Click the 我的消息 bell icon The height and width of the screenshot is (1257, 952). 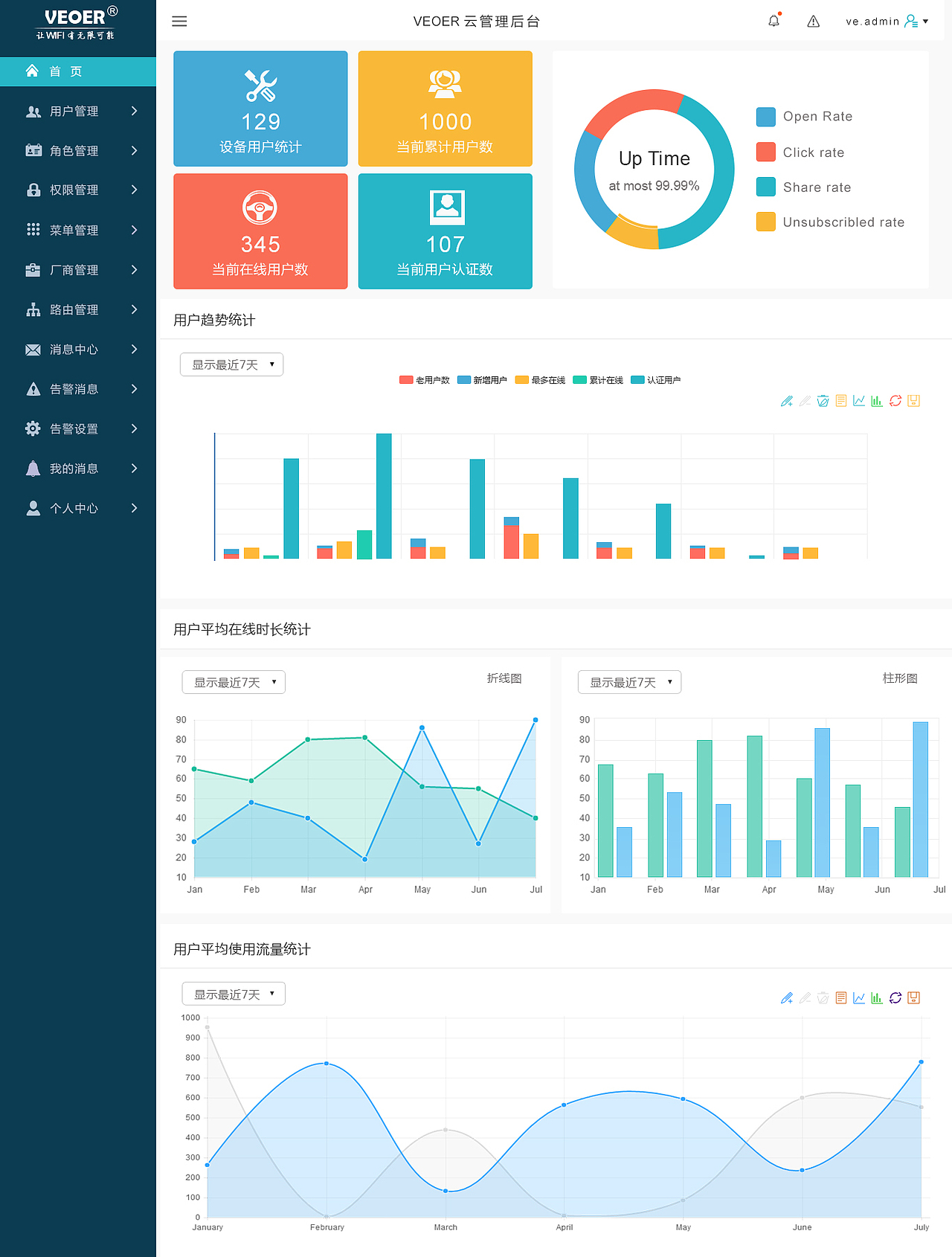33,469
